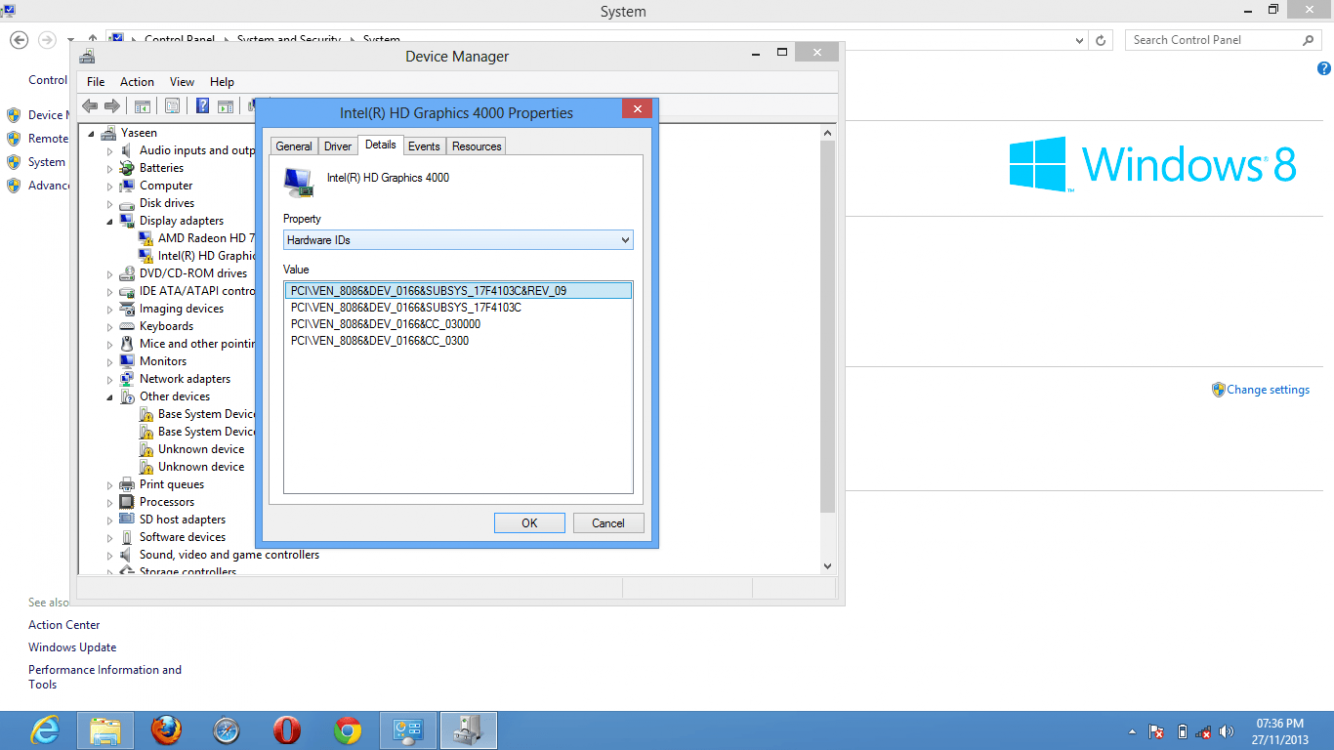Select the Yaseen computer root node
The height and width of the screenshot is (750, 1334).
coord(138,133)
